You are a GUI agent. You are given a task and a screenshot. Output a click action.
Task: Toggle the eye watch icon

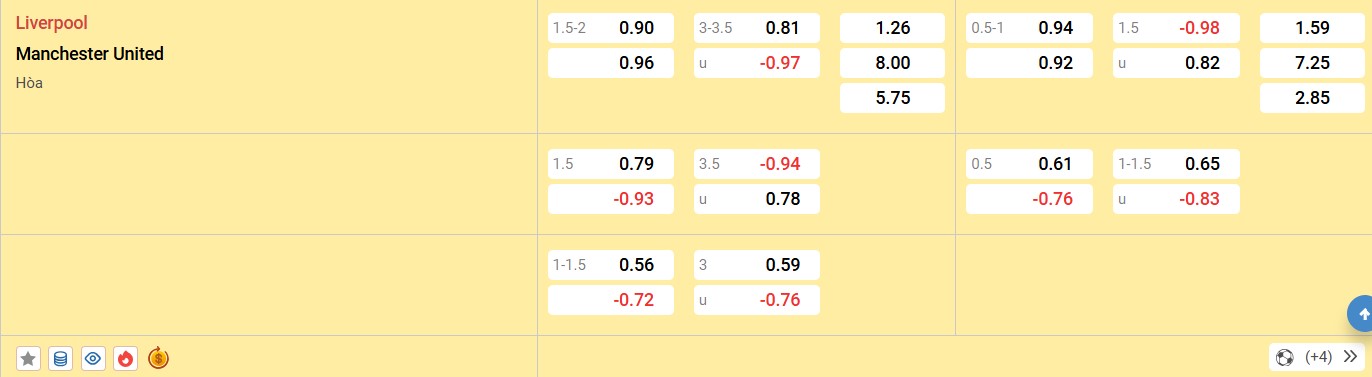pyautogui.click(x=93, y=358)
